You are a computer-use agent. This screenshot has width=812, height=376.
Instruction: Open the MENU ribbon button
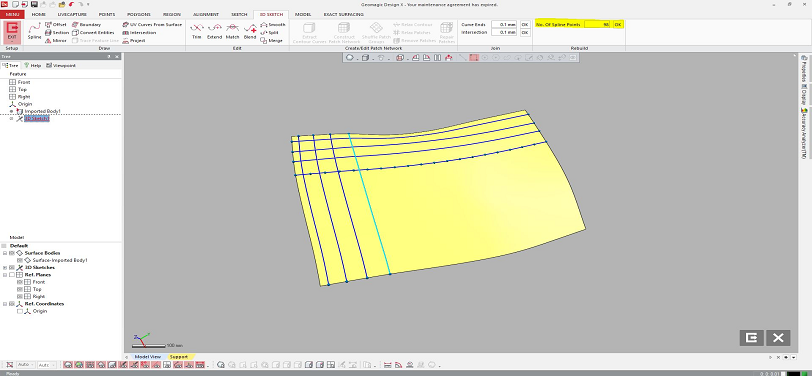coord(11,15)
